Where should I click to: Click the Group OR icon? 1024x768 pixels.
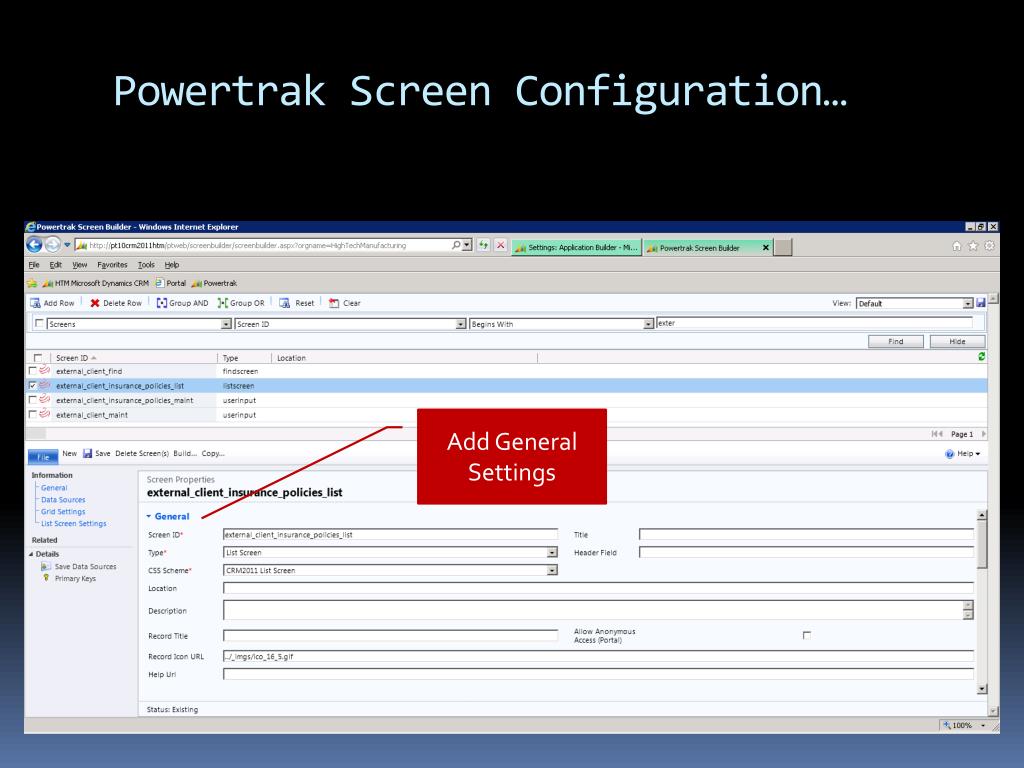tap(223, 303)
